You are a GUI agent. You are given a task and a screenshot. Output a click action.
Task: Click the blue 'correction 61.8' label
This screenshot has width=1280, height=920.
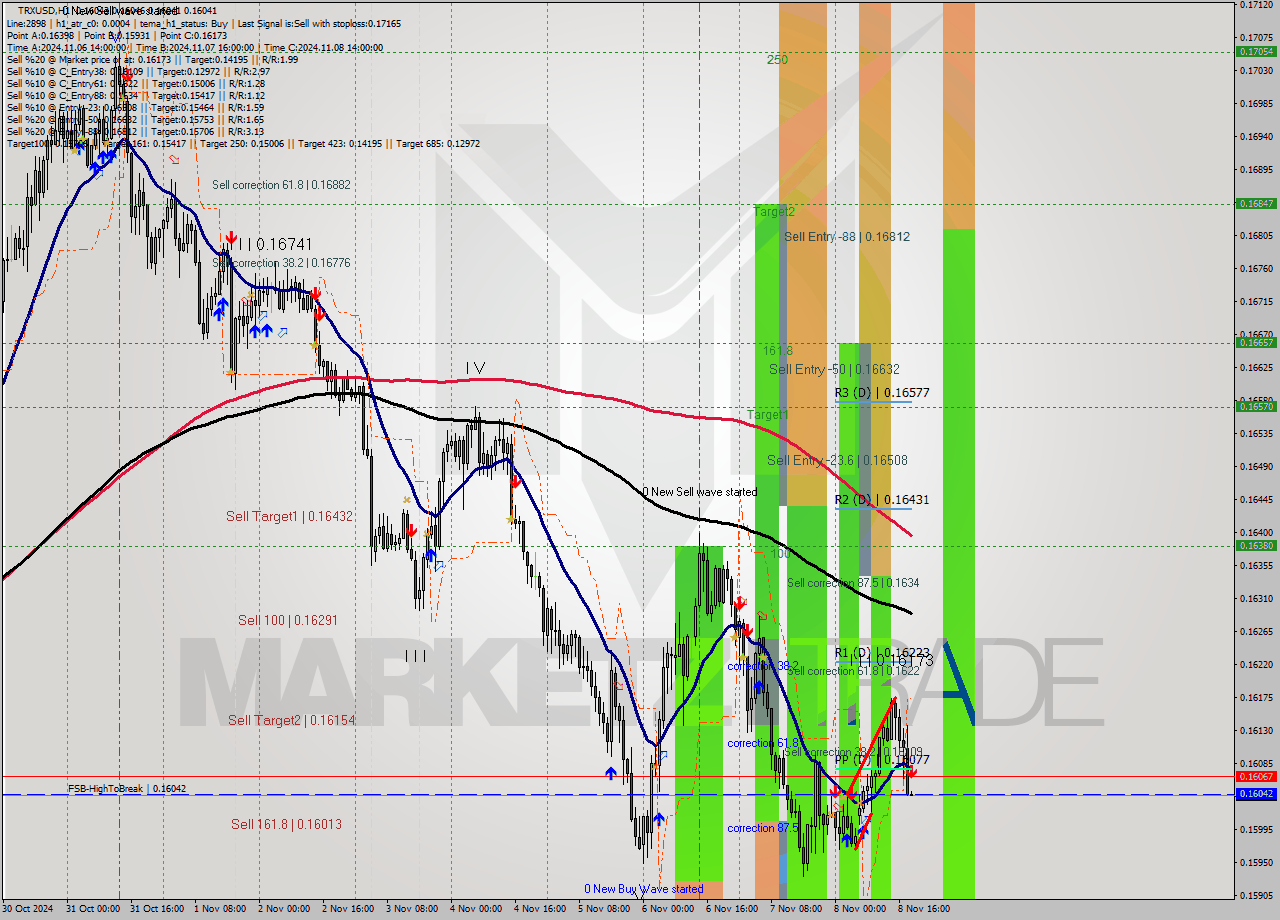click(x=763, y=743)
